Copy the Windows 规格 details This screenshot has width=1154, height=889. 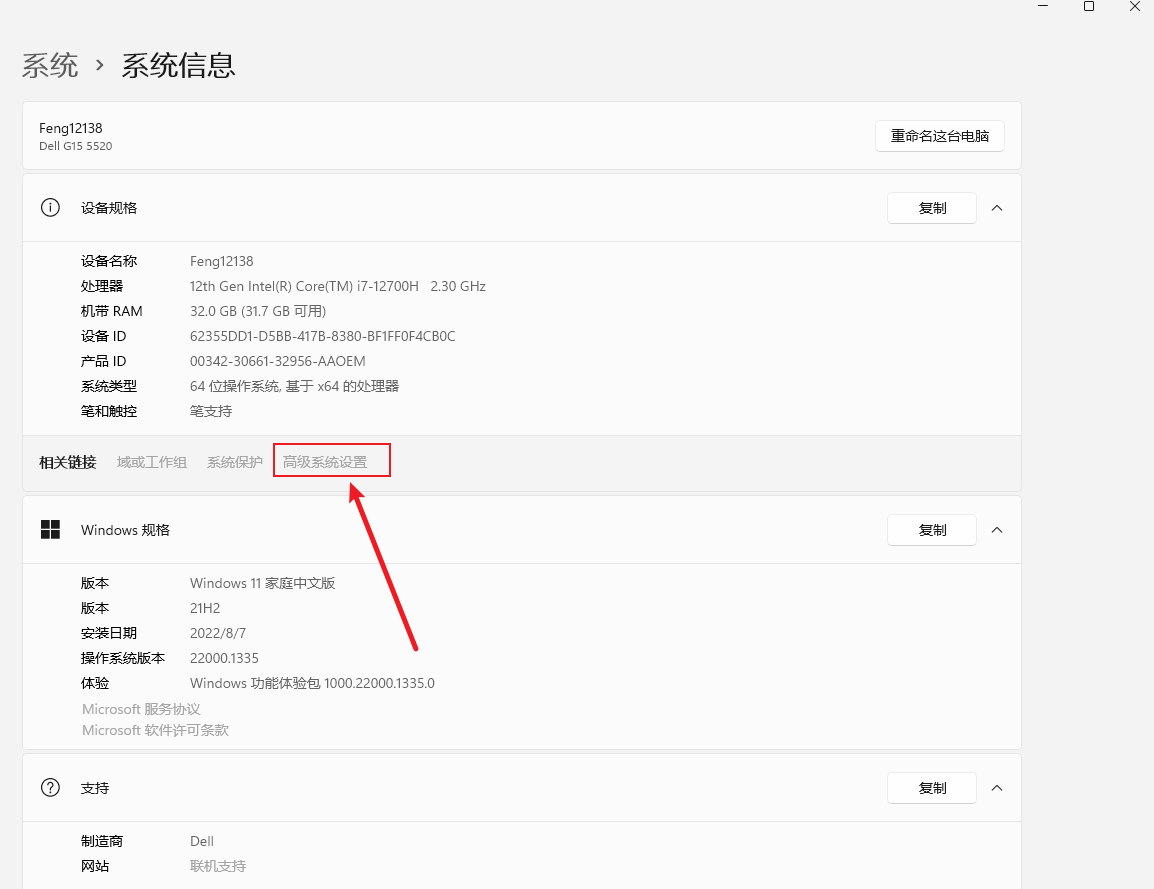(x=932, y=530)
